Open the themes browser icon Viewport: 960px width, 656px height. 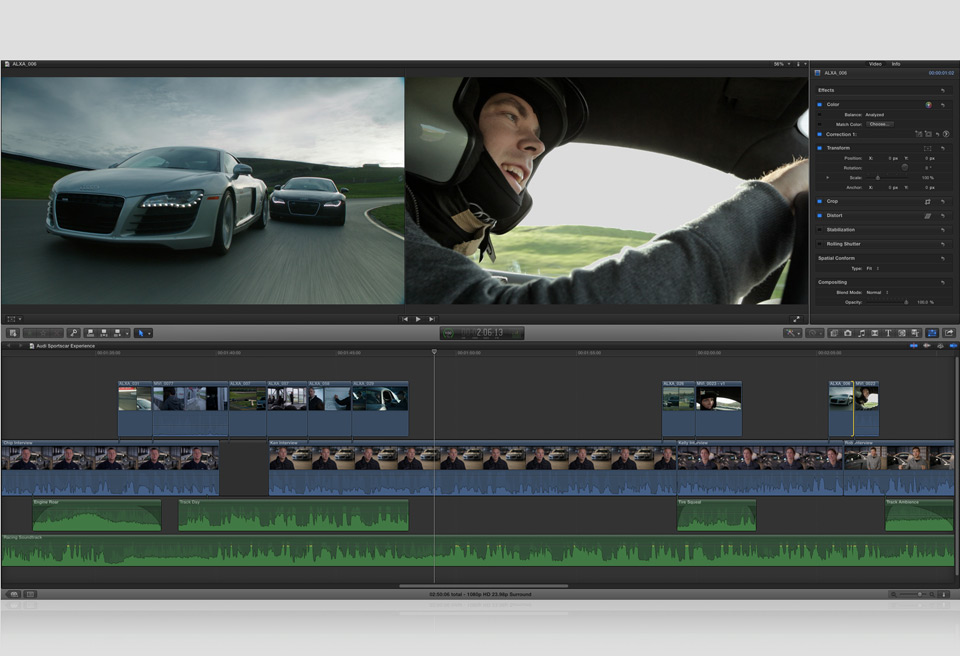[915, 333]
